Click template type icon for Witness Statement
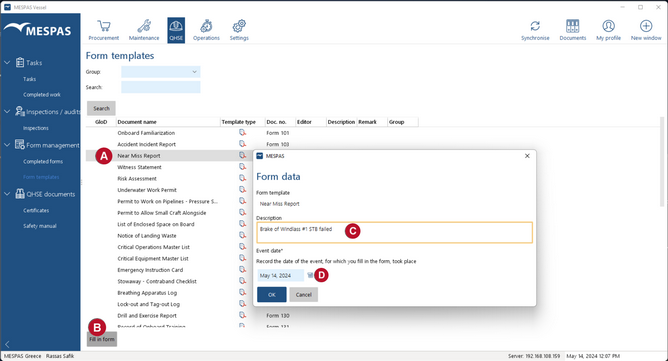668x361 pixels. coord(242,167)
